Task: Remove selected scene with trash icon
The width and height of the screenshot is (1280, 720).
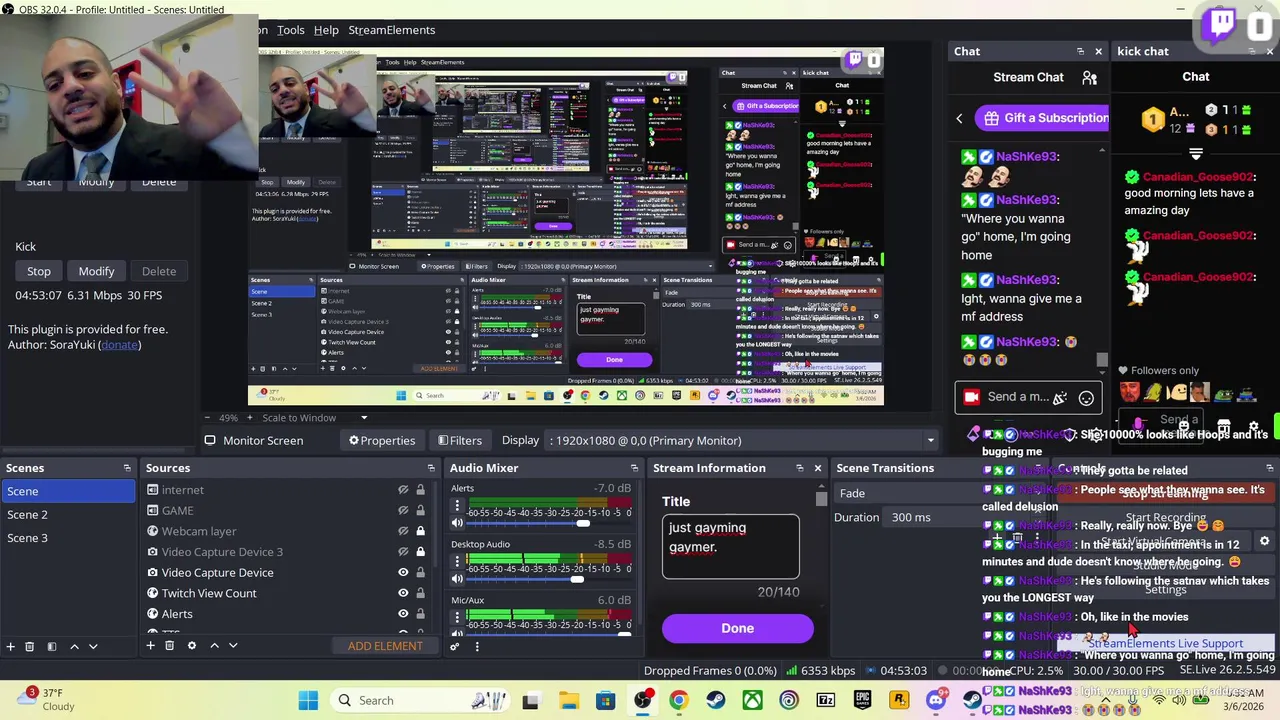Action: 30,646
